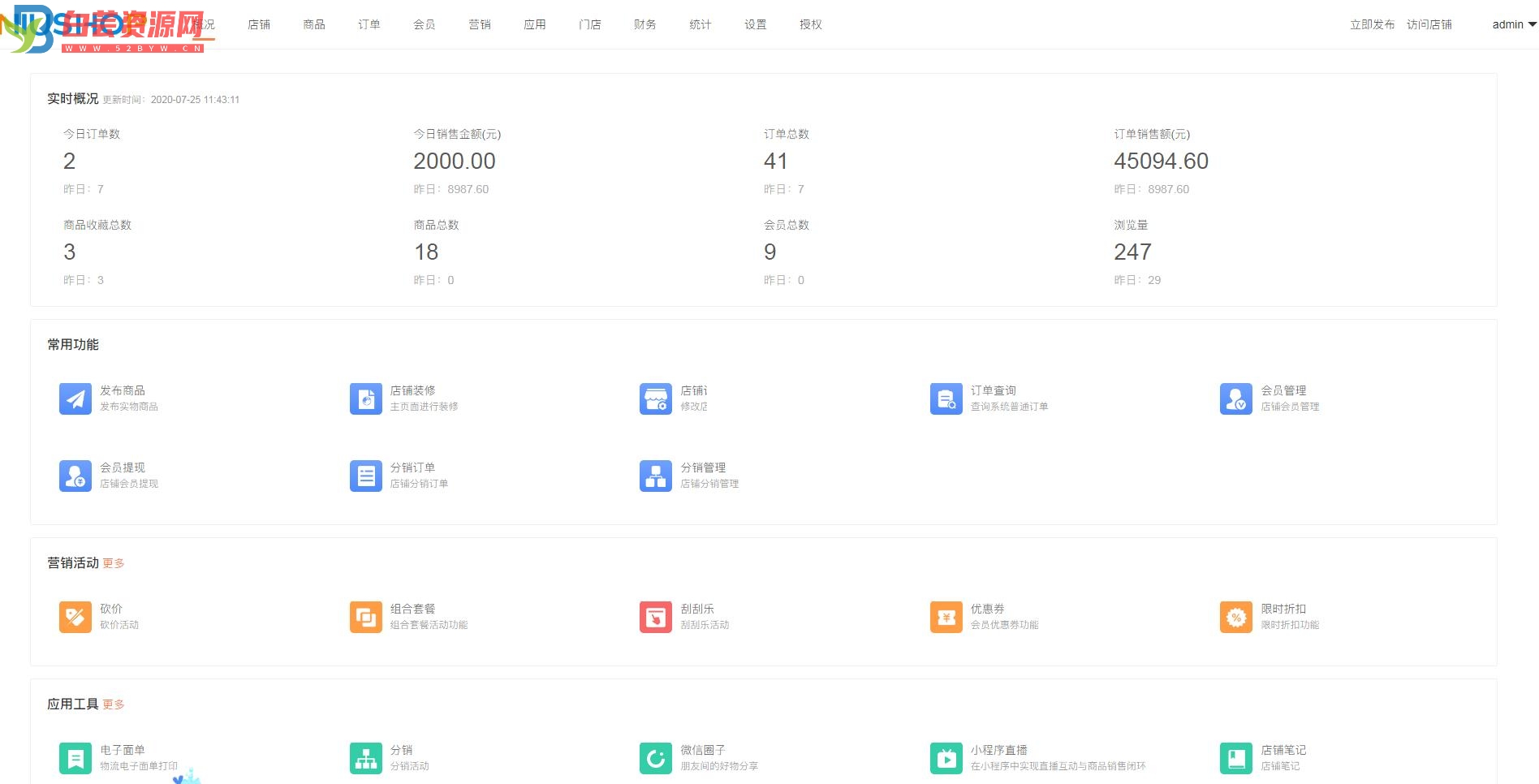Select the 营销 menu
Image resolution: width=1539 pixels, height=784 pixels.
[480, 24]
